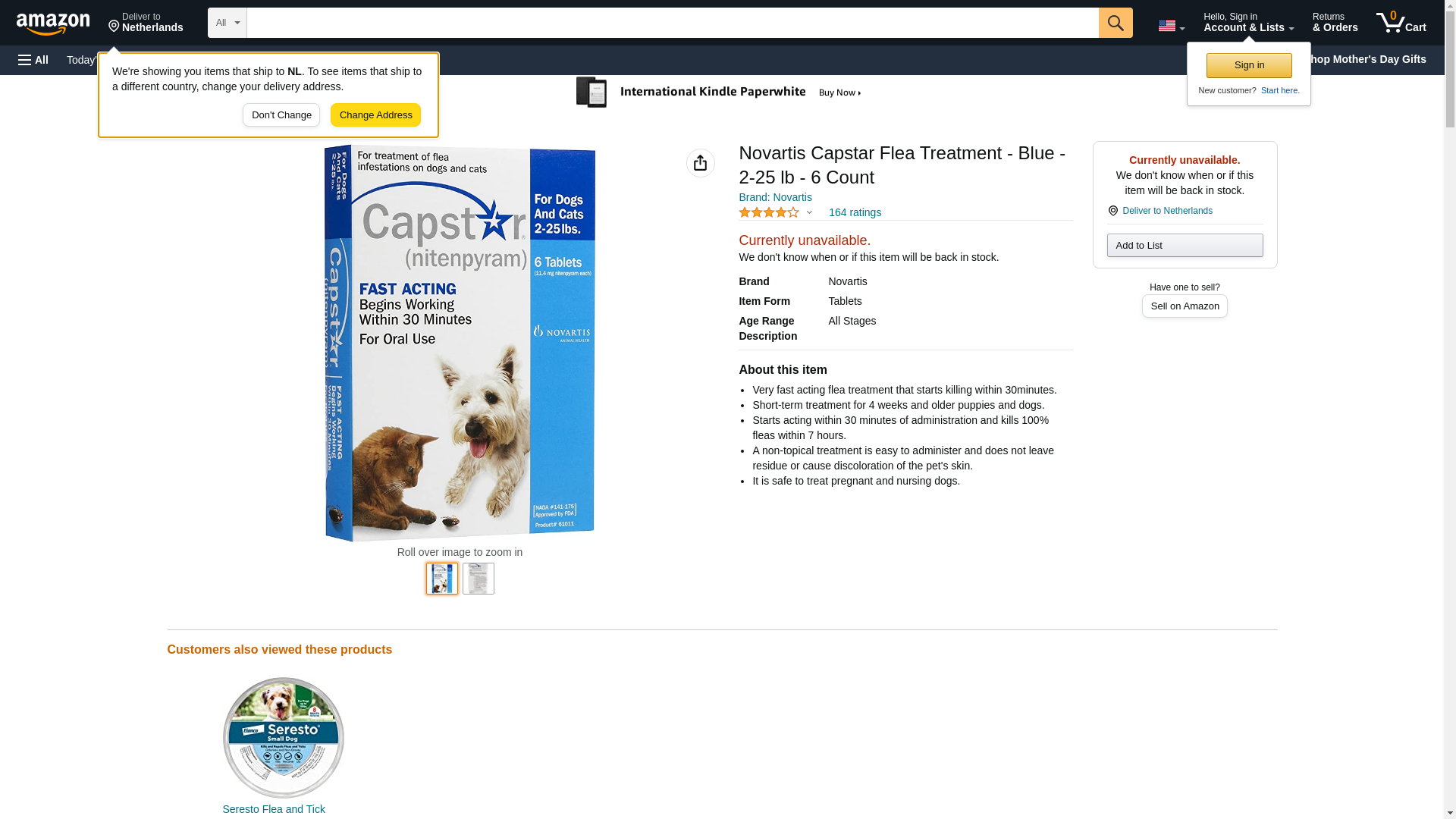Open Account & Lists menu
The width and height of the screenshot is (1456, 819).
[x=1248, y=22]
